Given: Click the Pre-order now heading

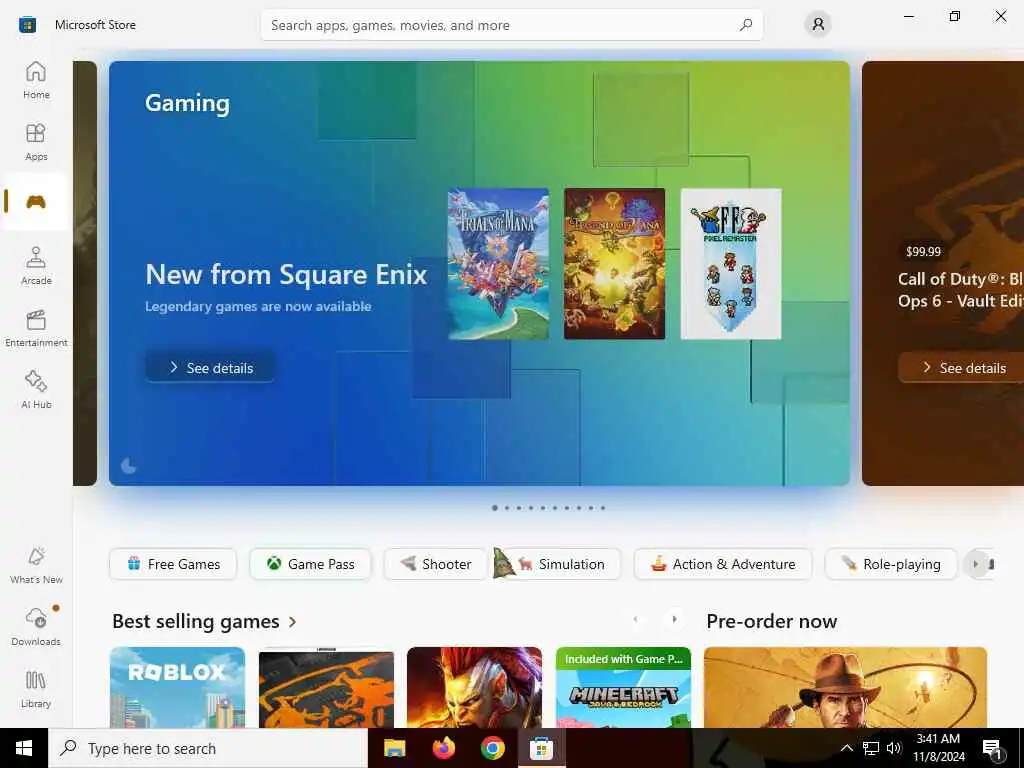Looking at the screenshot, I should [771, 621].
